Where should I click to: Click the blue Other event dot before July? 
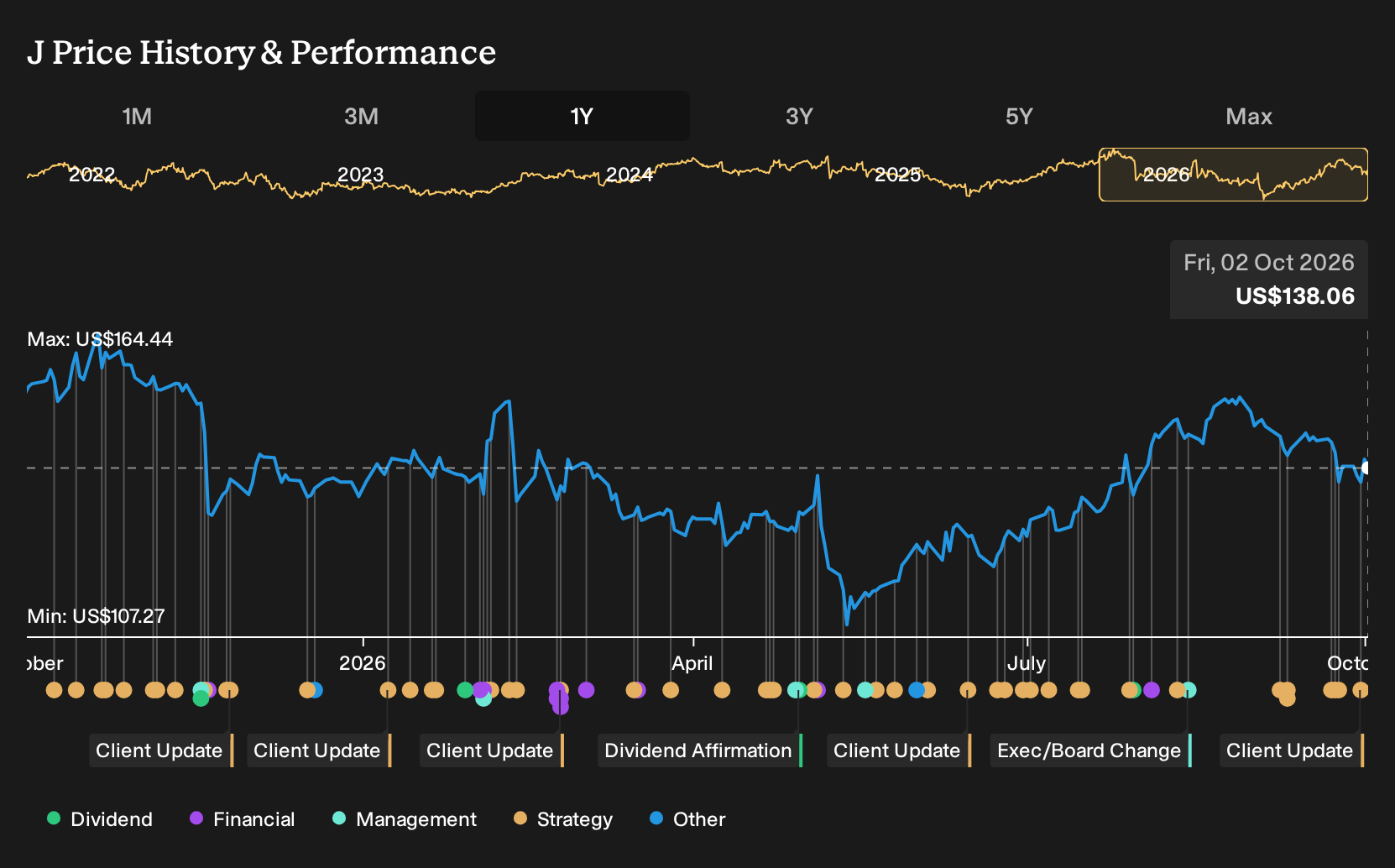[917, 690]
